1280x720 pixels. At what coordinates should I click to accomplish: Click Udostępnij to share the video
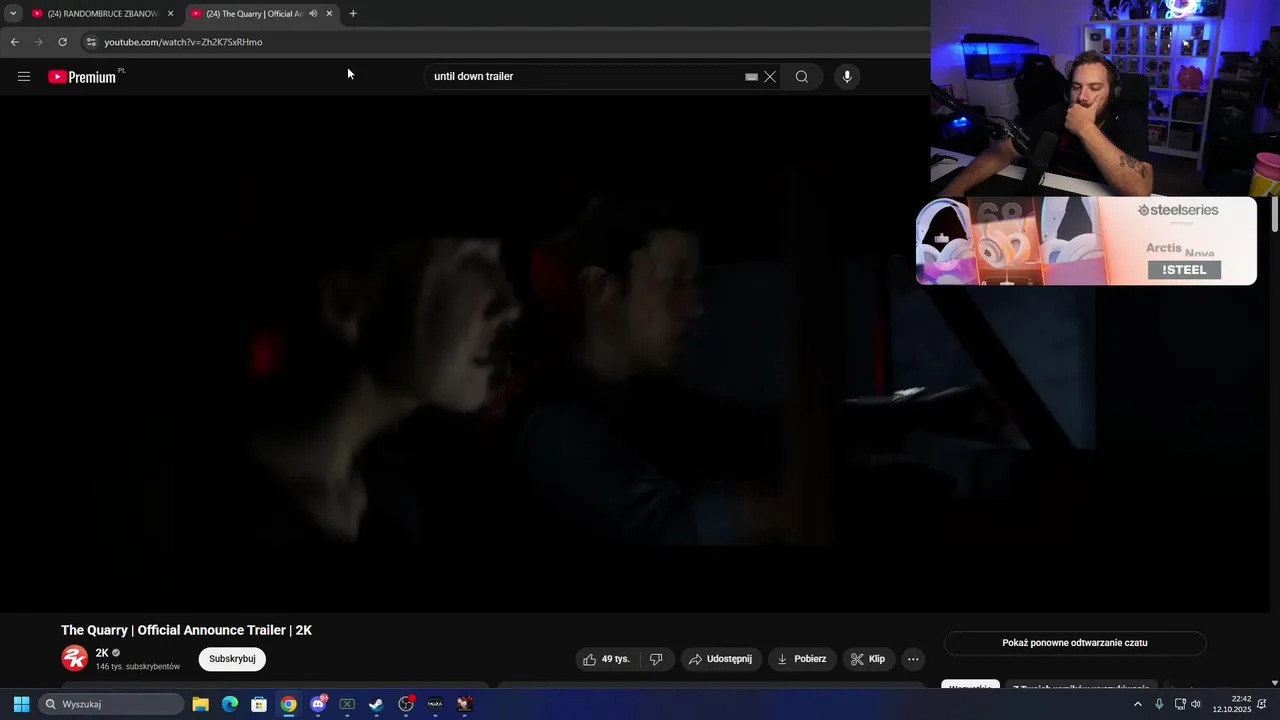point(720,659)
